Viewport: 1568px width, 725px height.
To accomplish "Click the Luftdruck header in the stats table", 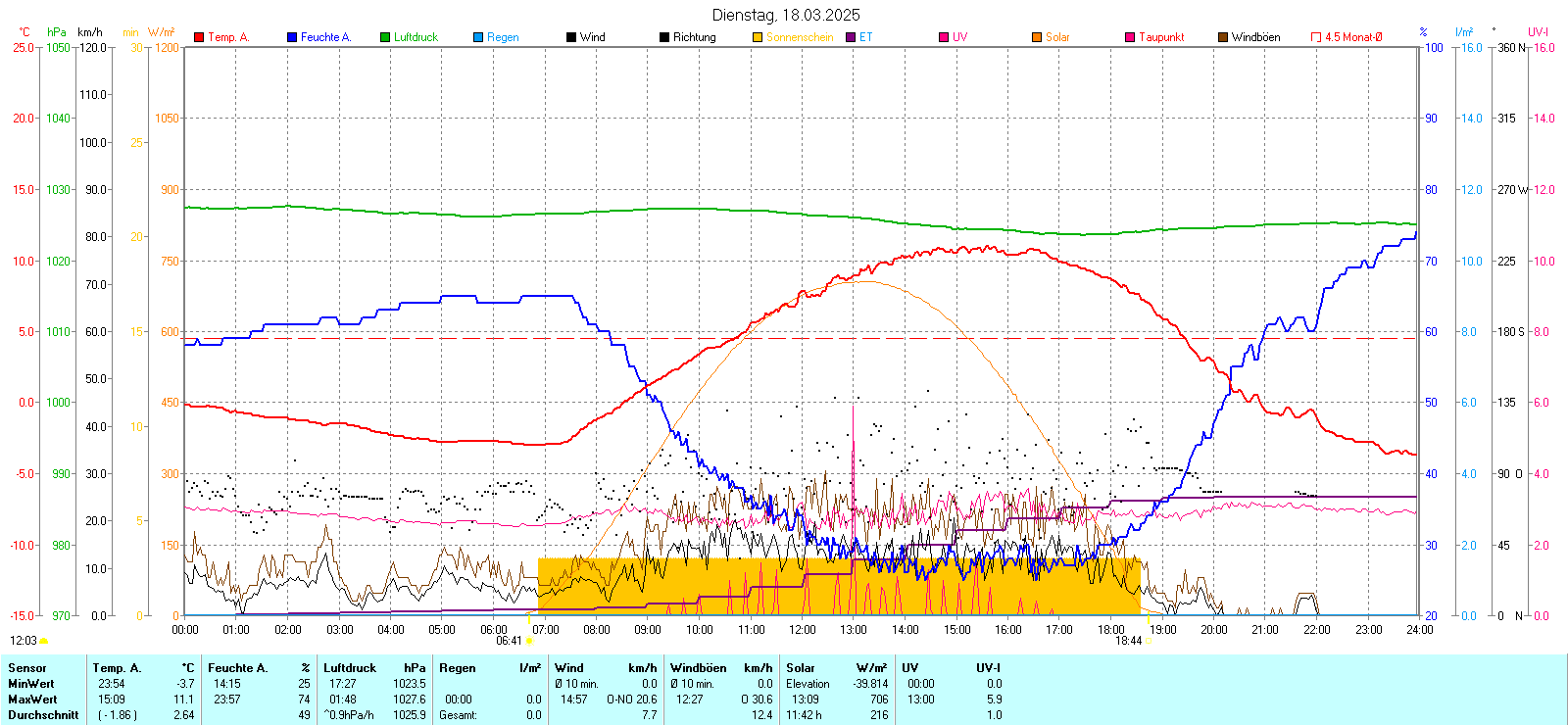I will [350, 668].
